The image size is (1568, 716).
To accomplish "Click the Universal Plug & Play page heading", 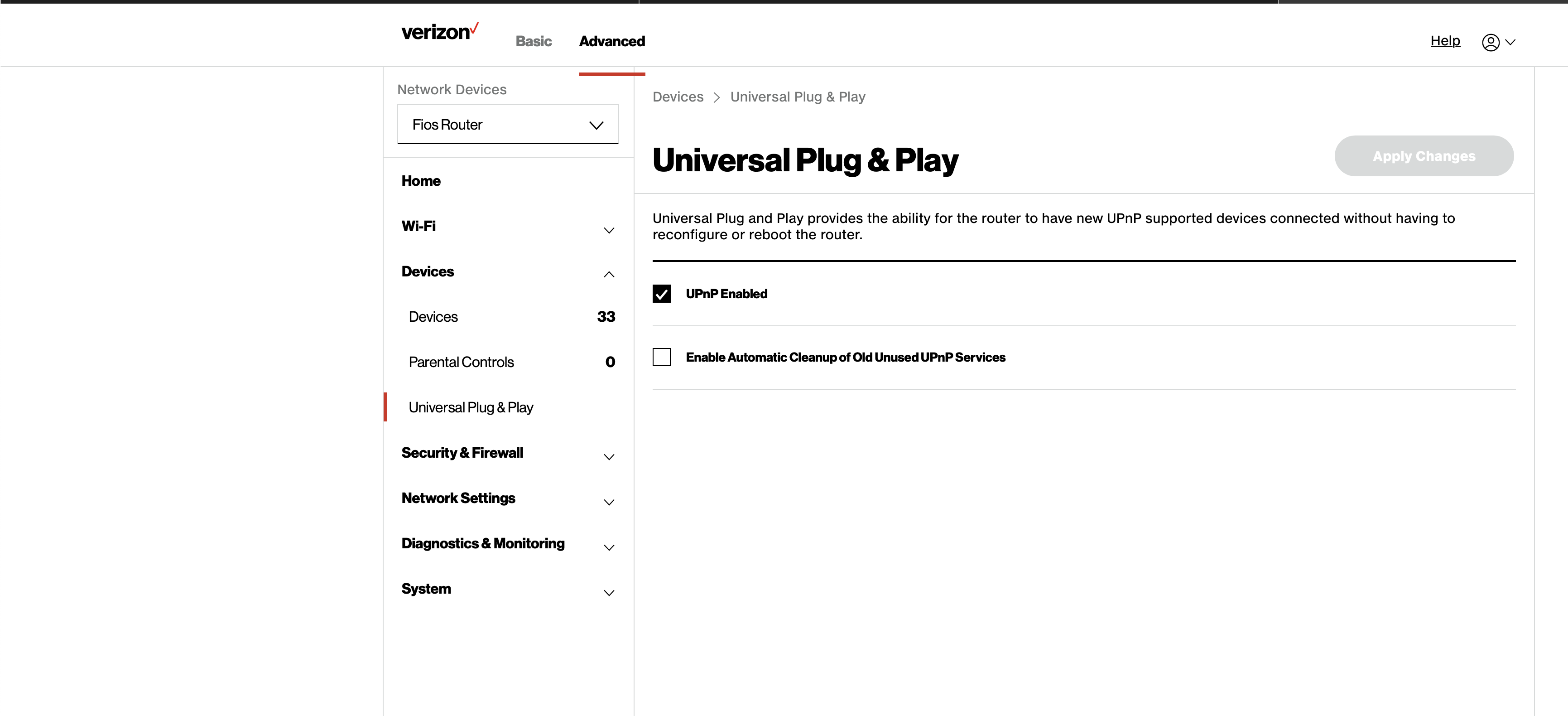I will point(805,160).
